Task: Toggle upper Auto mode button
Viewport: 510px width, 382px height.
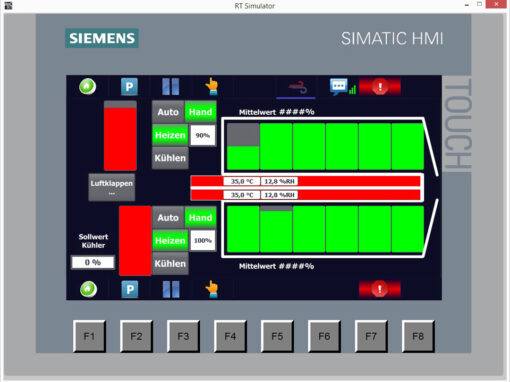Action: (168, 112)
